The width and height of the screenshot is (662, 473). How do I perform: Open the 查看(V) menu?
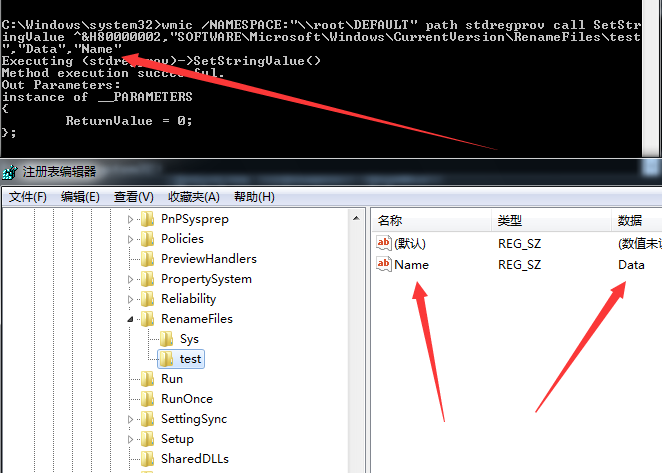tap(133, 197)
